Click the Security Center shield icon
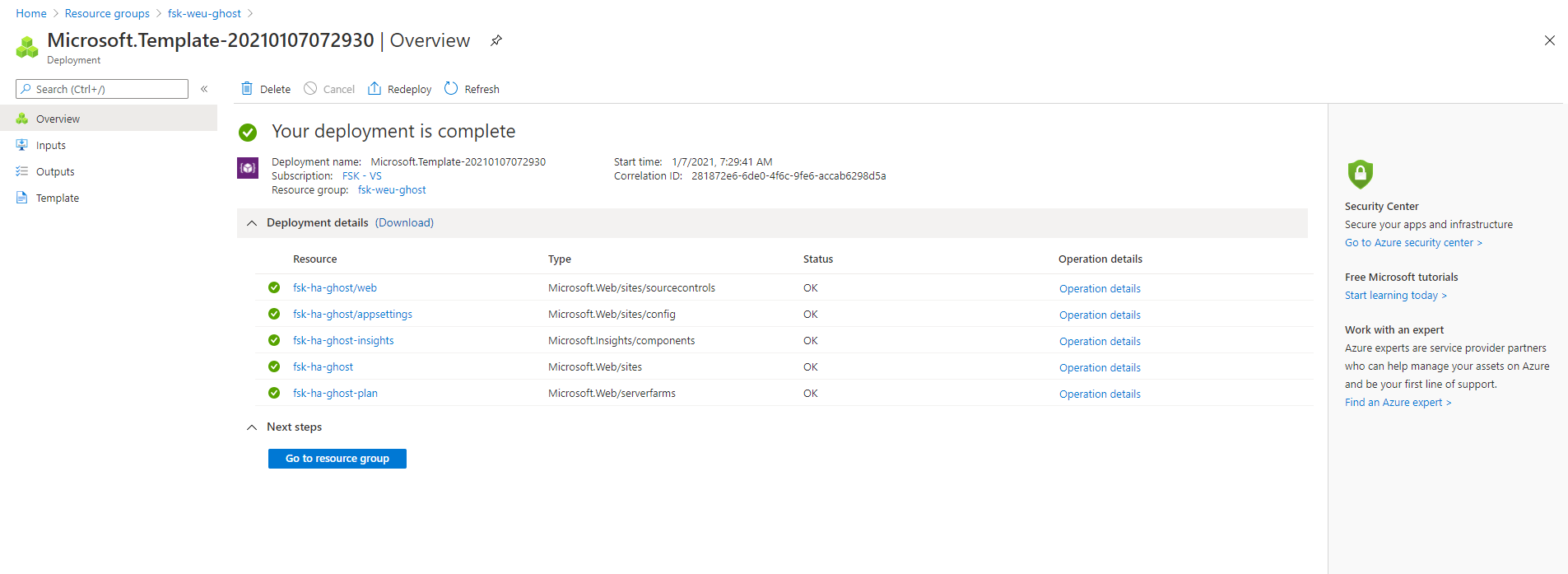This screenshot has width=1568, height=574. pos(1360,174)
